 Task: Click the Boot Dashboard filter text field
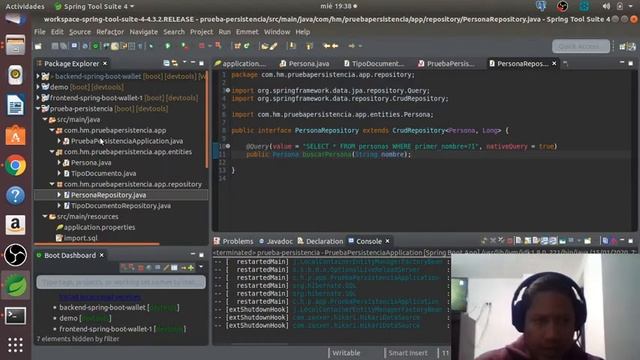tap(121, 282)
